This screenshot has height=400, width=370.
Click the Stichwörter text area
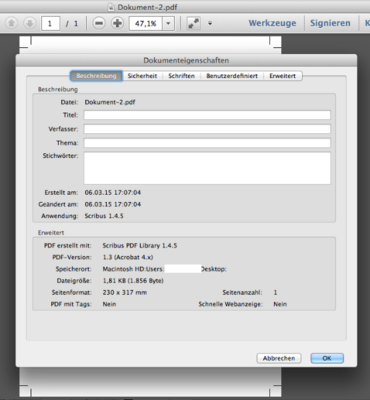[x=207, y=168]
